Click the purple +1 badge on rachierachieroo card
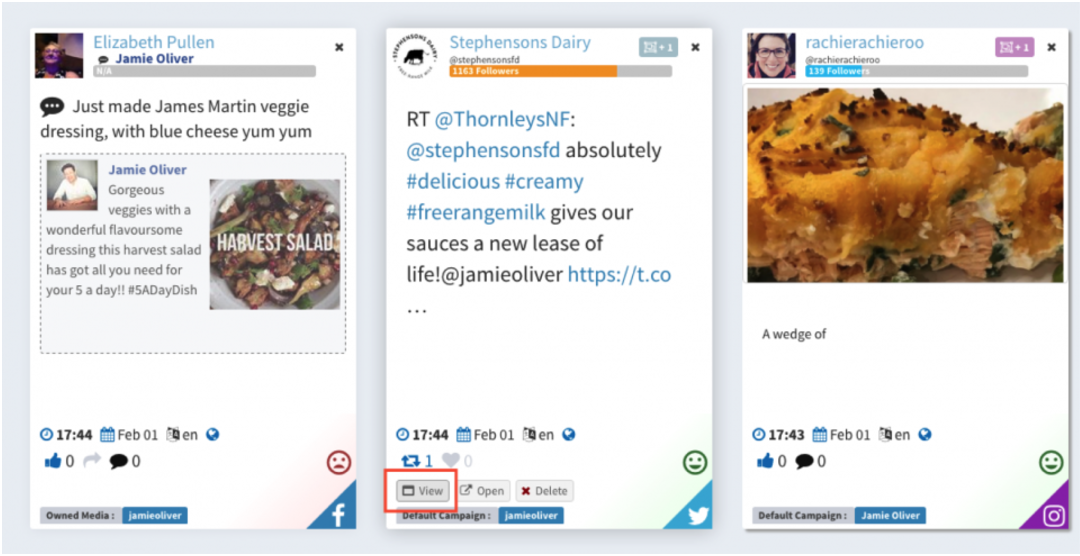The image size is (1080, 556). click(x=1014, y=47)
